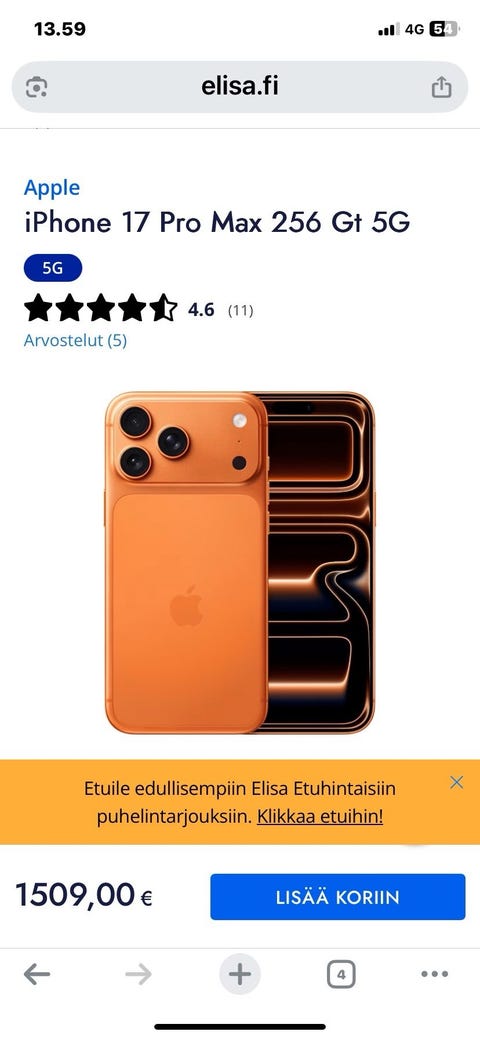Open a new tab with plus button
The image size is (480, 1039).
coord(240,974)
